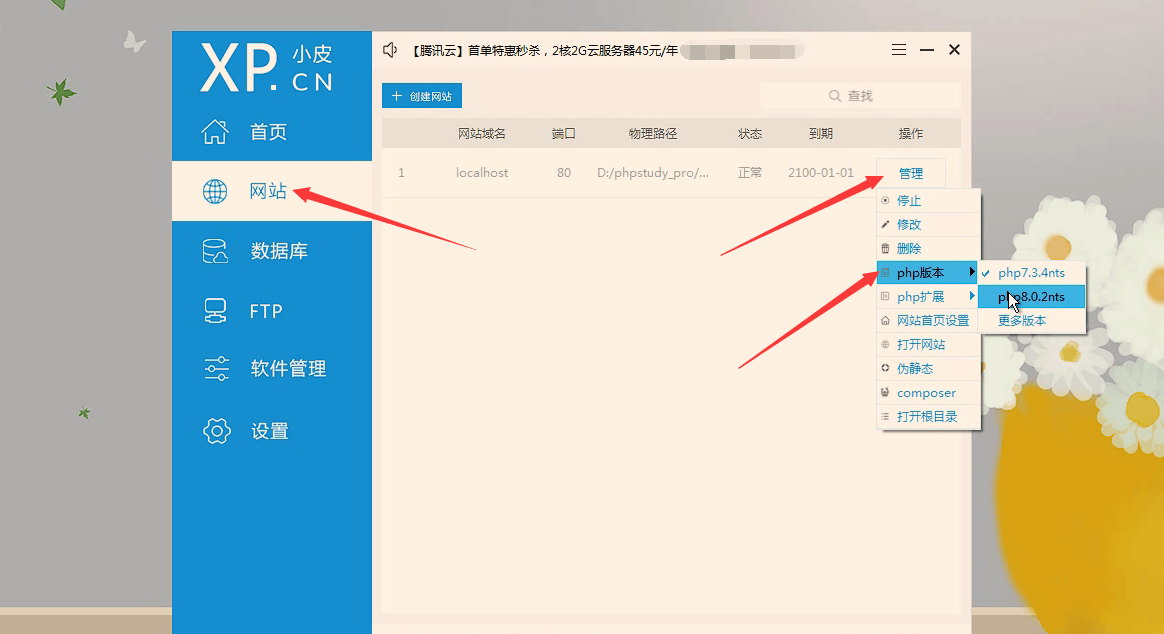Click the 网站域名 column header
This screenshot has width=1164, height=634.
482,134
